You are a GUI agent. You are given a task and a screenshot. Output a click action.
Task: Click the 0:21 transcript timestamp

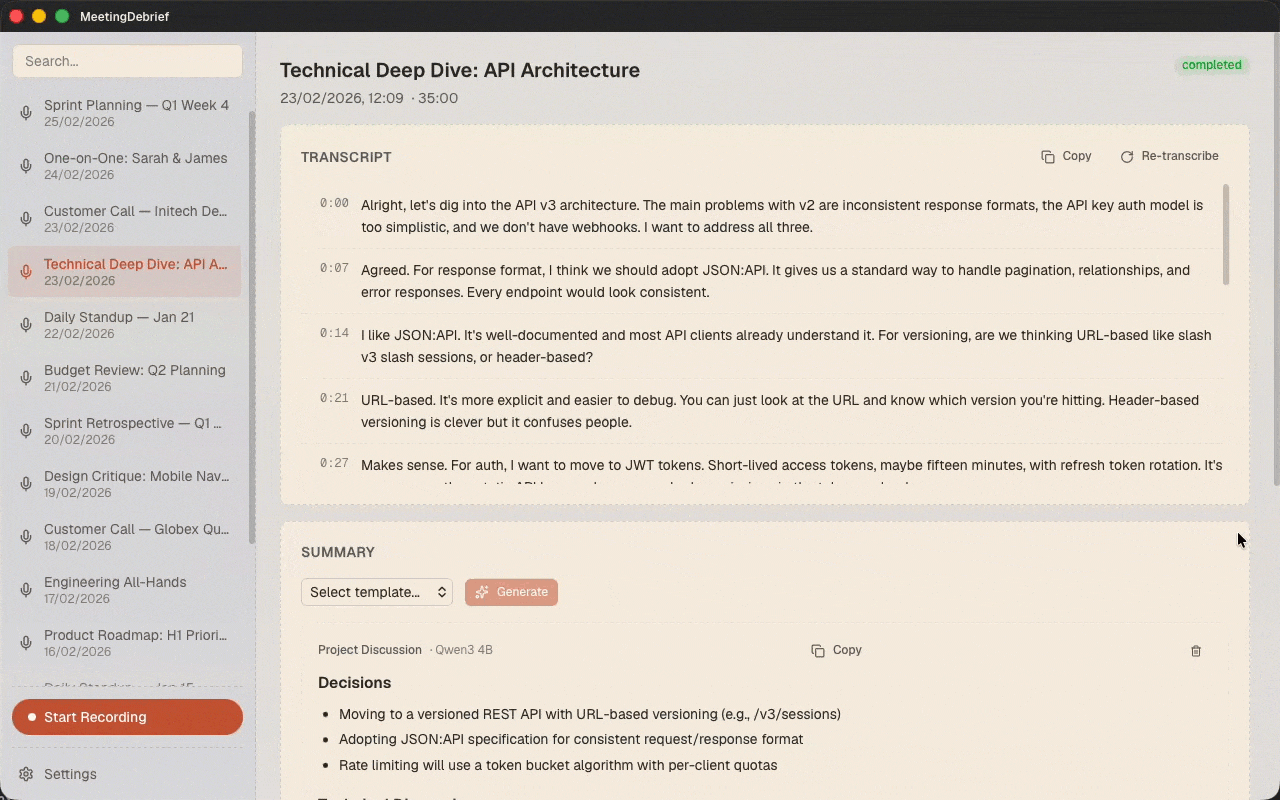coord(334,398)
